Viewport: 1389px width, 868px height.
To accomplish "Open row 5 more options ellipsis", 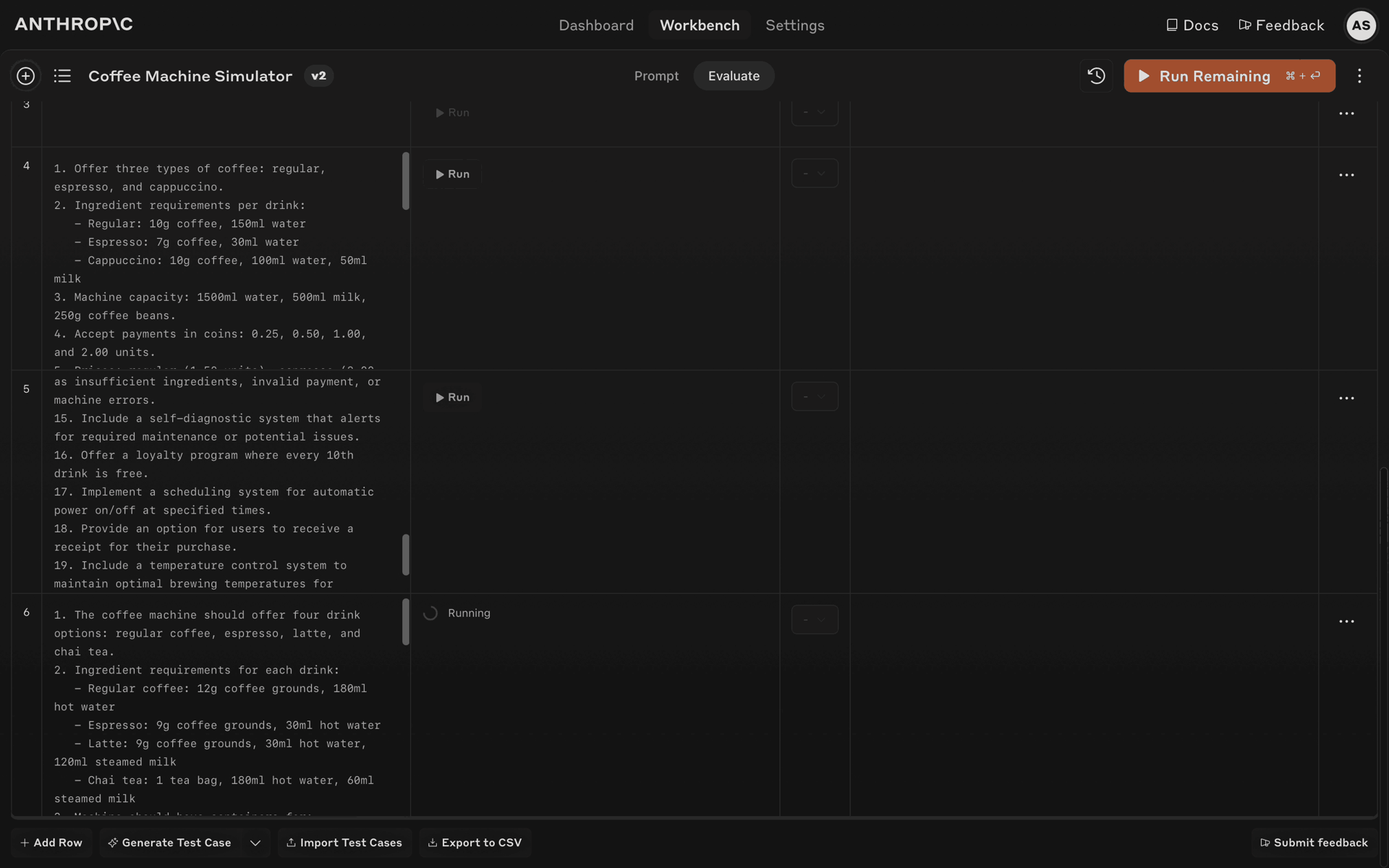I will click(1346, 399).
